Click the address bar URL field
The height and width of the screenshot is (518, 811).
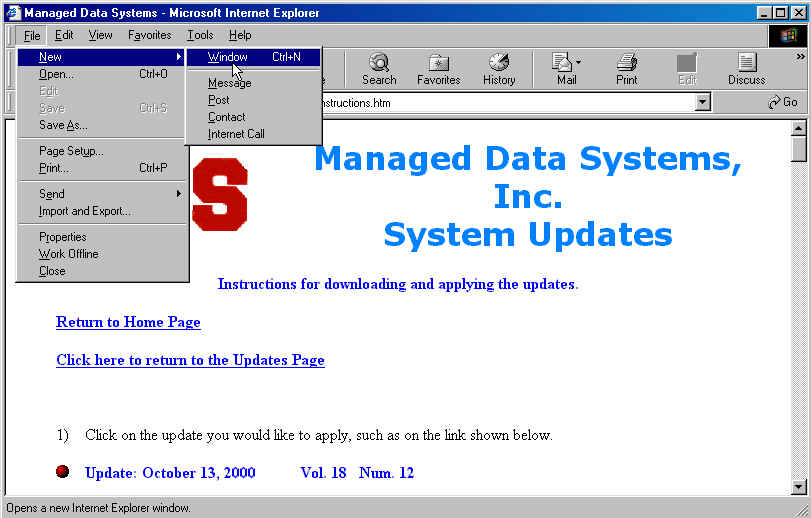tap(507, 102)
